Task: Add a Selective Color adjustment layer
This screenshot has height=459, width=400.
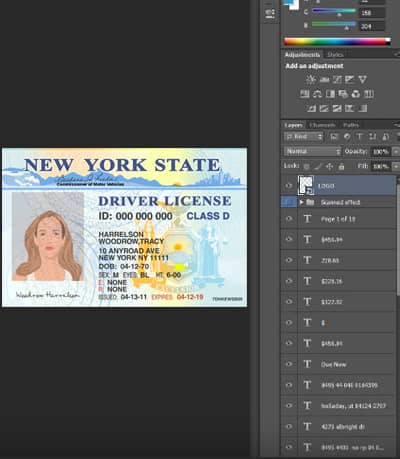Action: tap(349, 108)
